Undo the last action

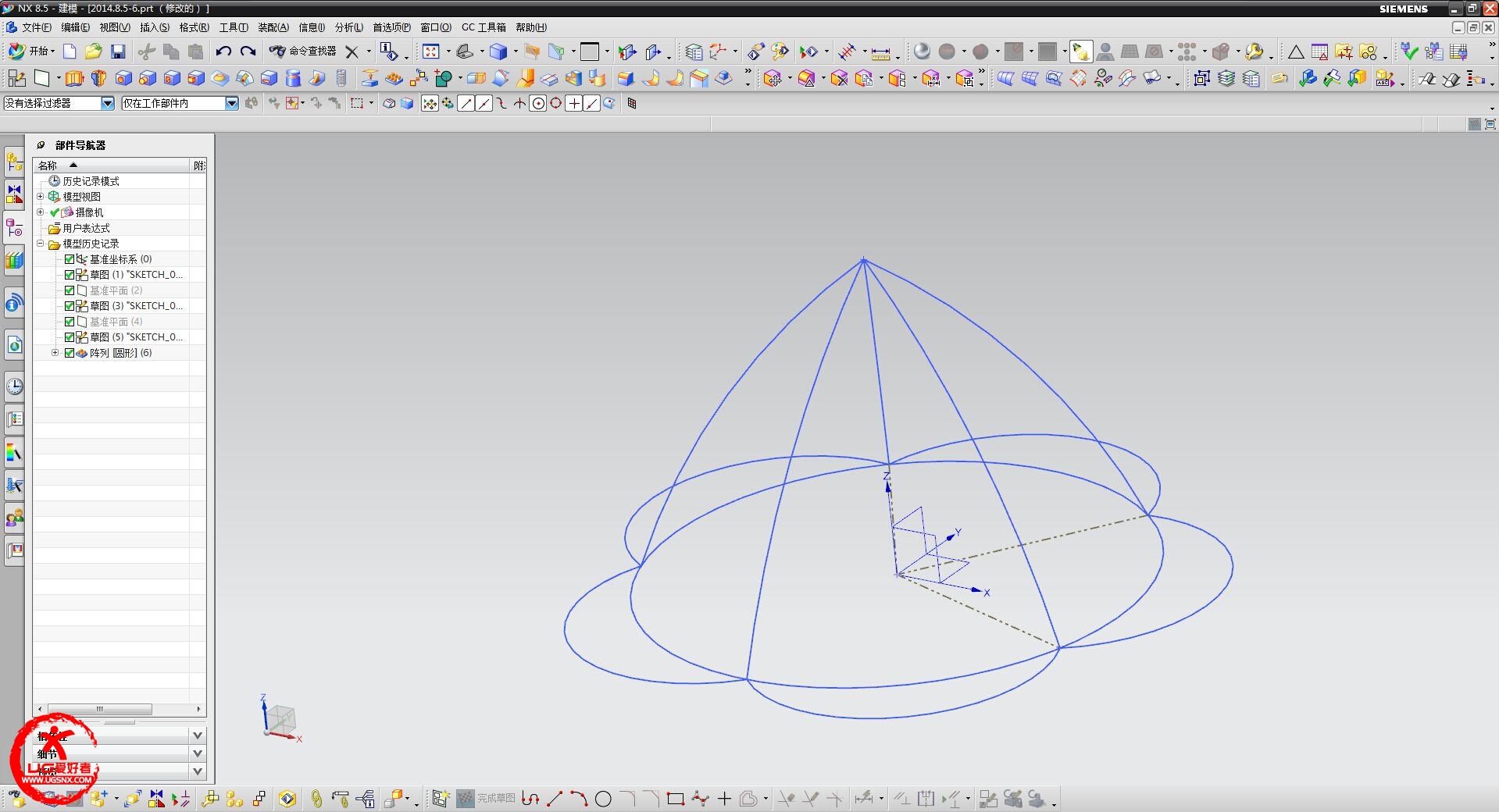(223, 52)
